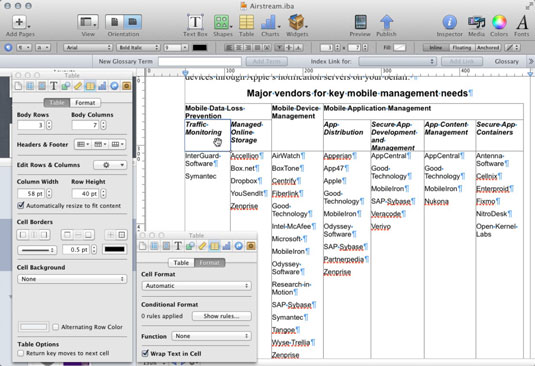Screen dimensions: 535x366
Task: Click the Row Height stepper
Action: (x=103, y=193)
